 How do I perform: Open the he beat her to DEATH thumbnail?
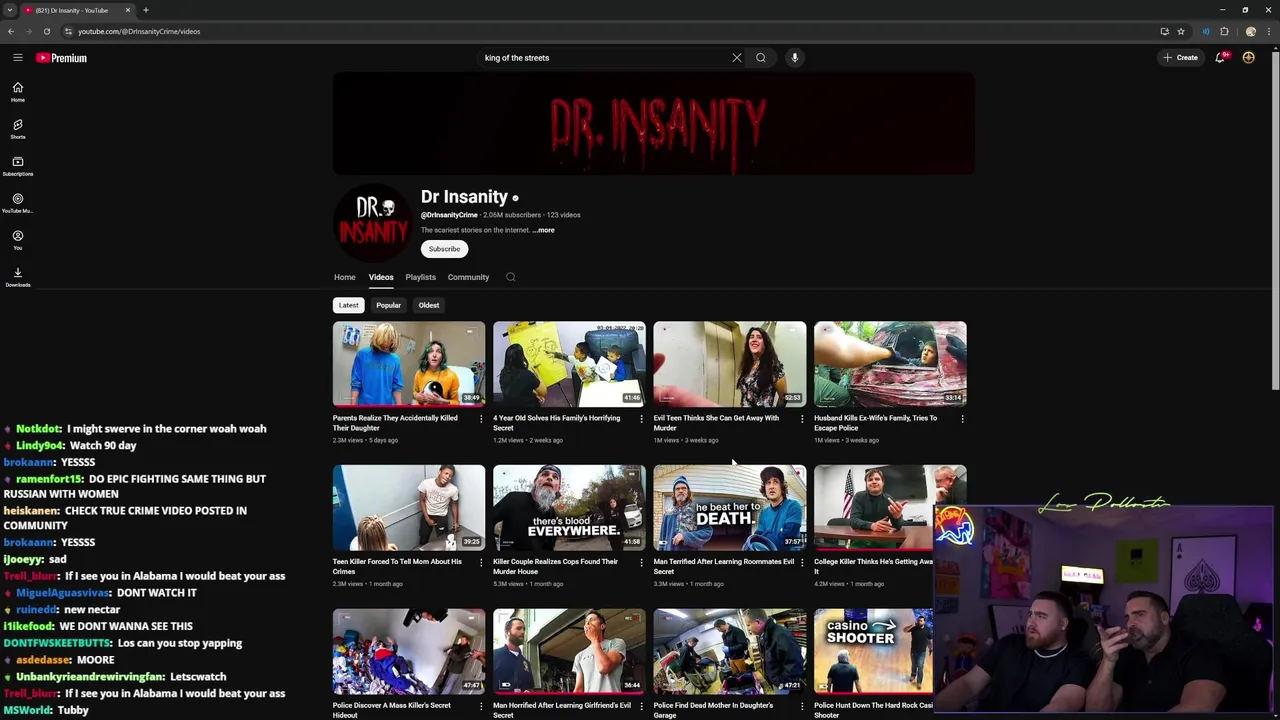tap(729, 508)
